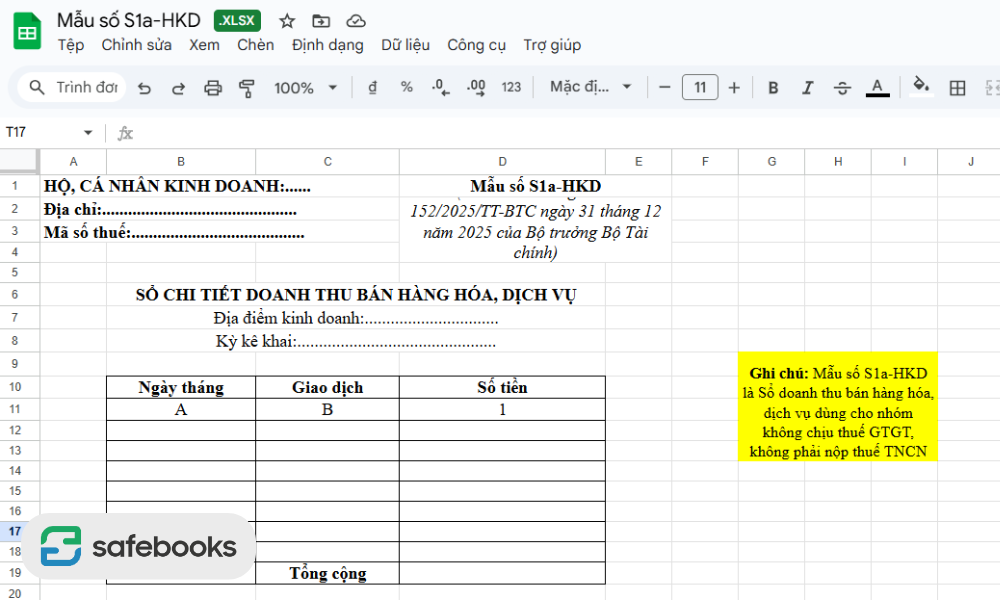
Task: Select the paint format roller tool
Action: (x=246, y=88)
